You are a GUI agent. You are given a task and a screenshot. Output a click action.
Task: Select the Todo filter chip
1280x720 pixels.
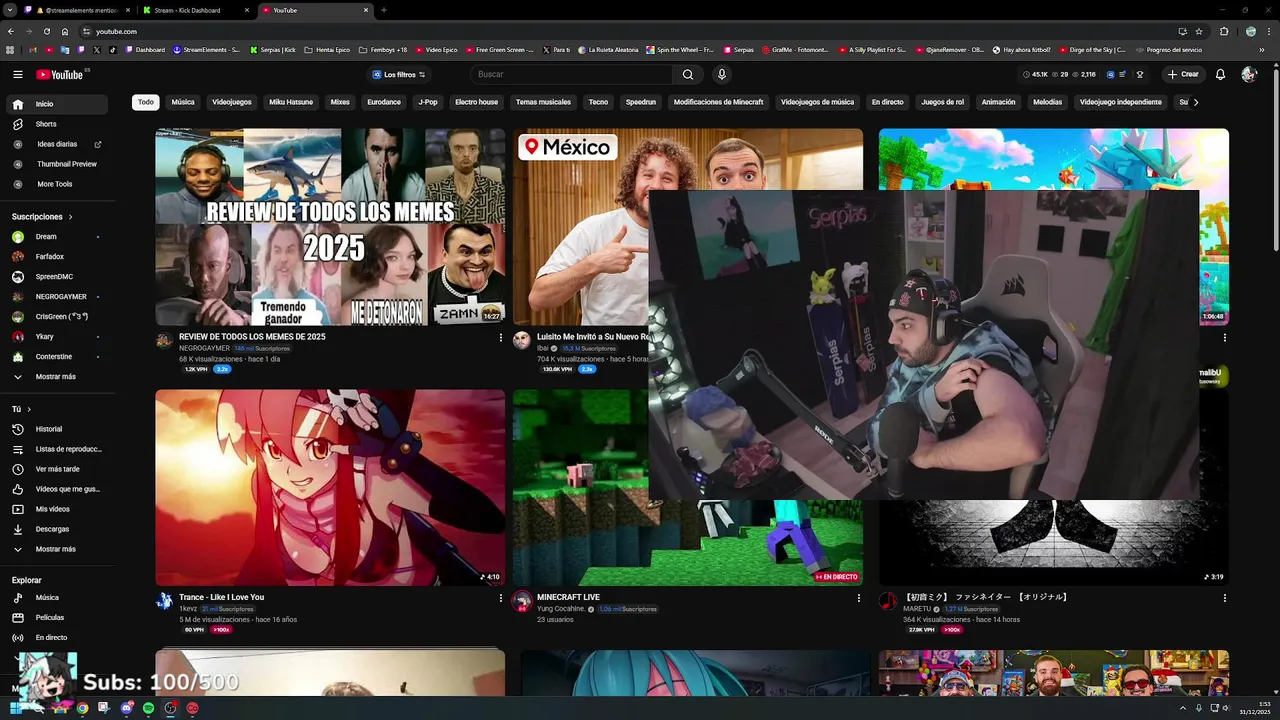point(146,102)
